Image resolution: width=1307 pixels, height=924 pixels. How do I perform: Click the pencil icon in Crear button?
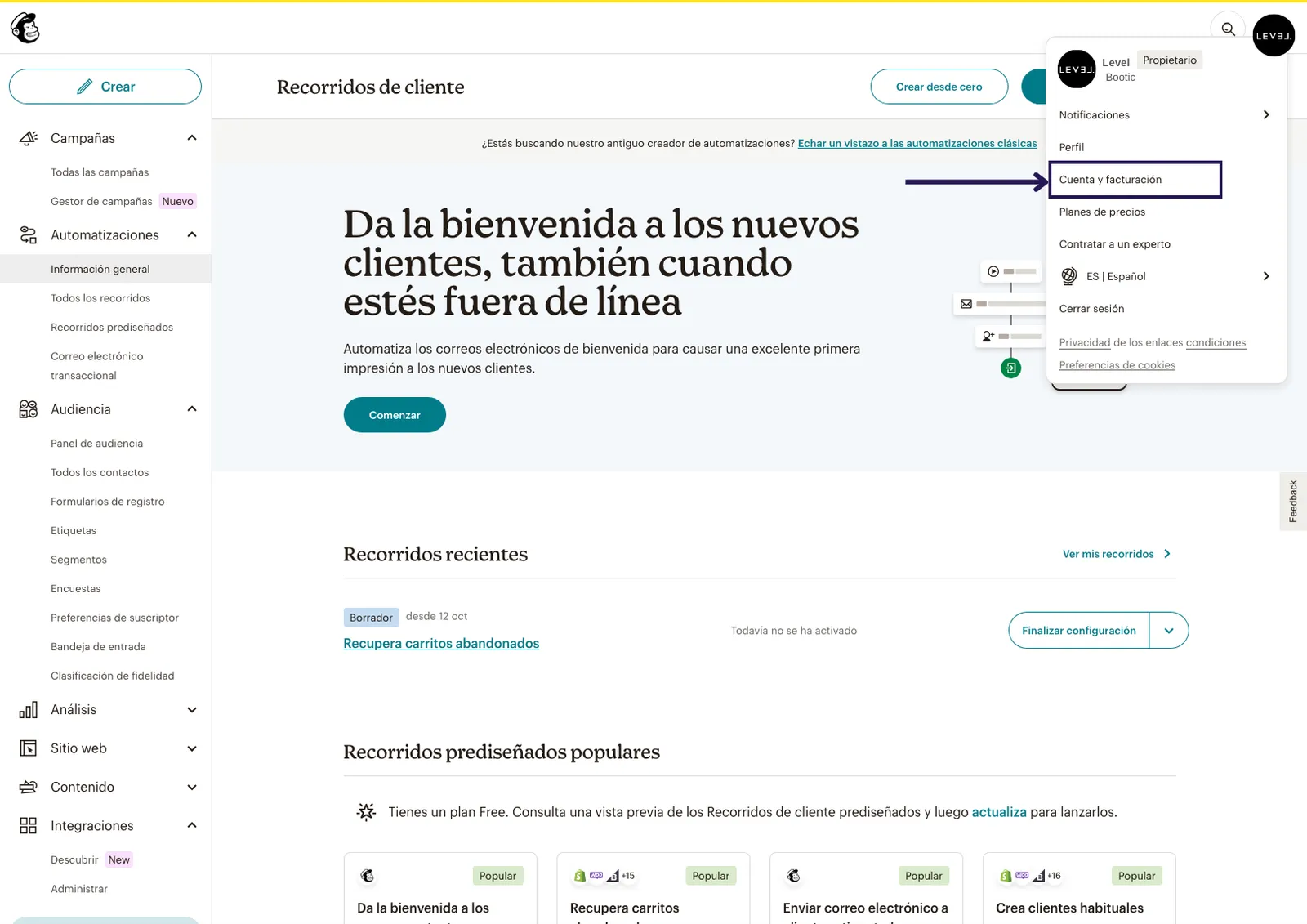tap(84, 87)
